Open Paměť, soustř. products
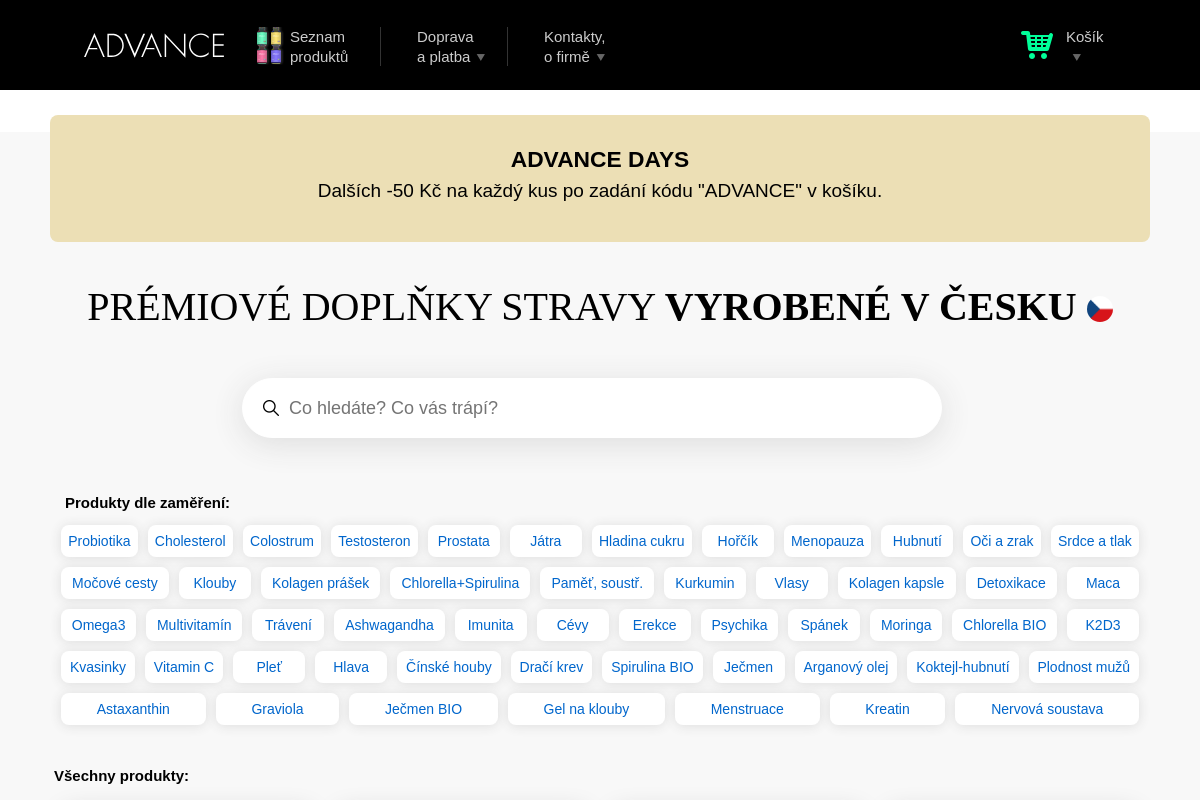 pyautogui.click(x=597, y=583)
